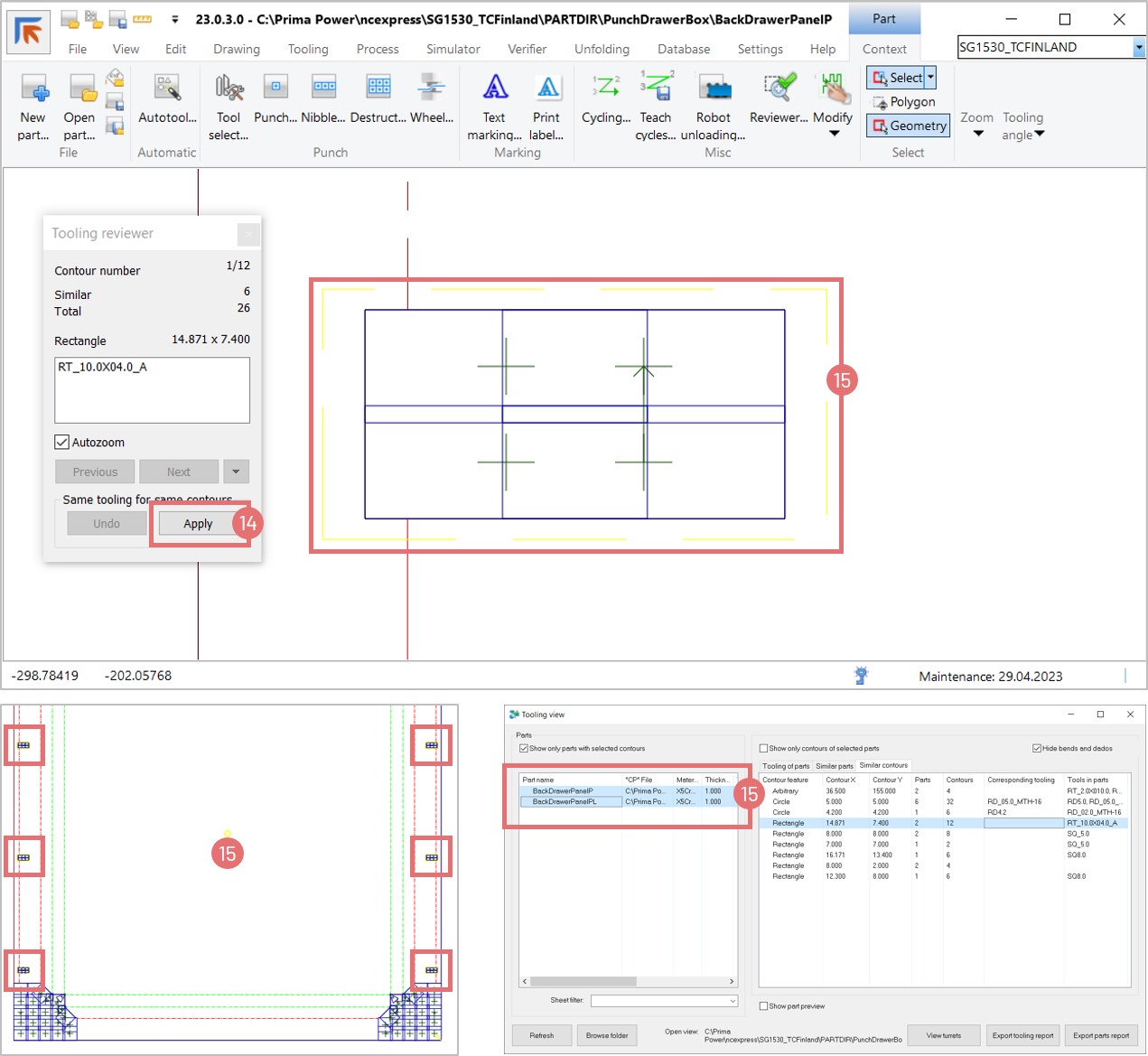Click the parts list horizontal scrollbar
Image resolution: width=1148 pixels, height=1056 pixels.
pos(583,981)
